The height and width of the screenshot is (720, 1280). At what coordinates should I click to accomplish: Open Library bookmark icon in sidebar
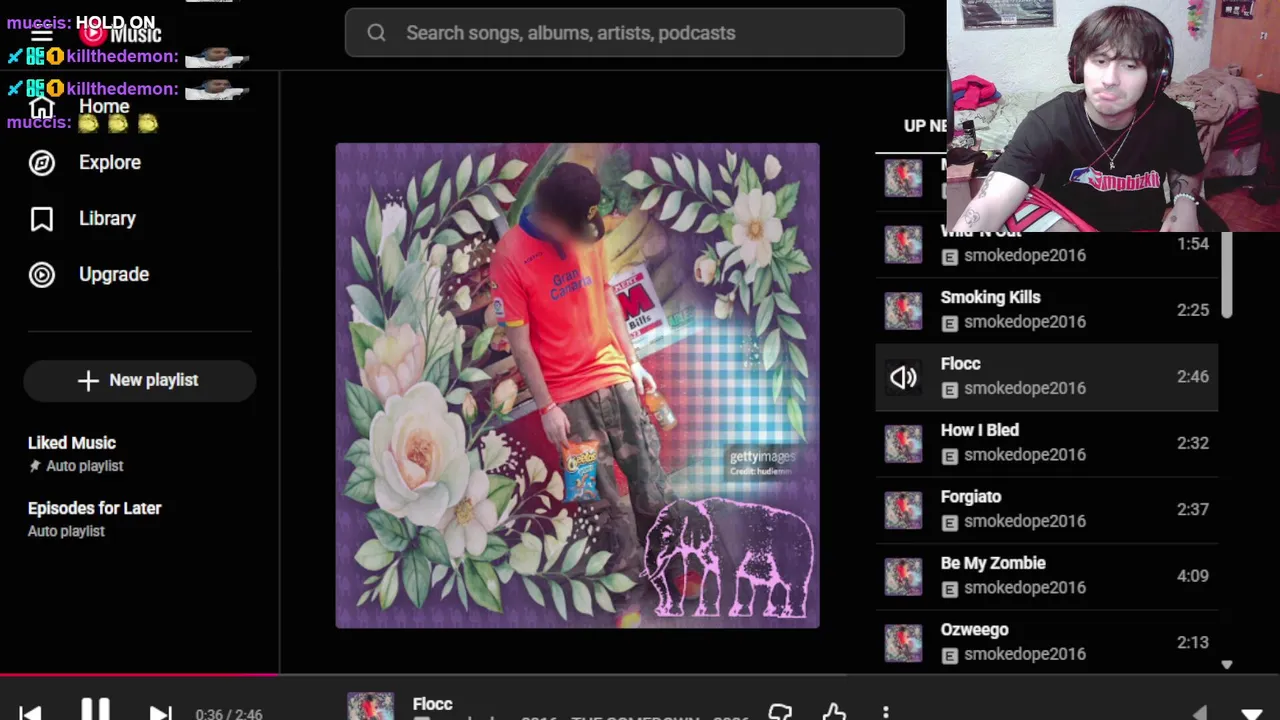point(42,218)
